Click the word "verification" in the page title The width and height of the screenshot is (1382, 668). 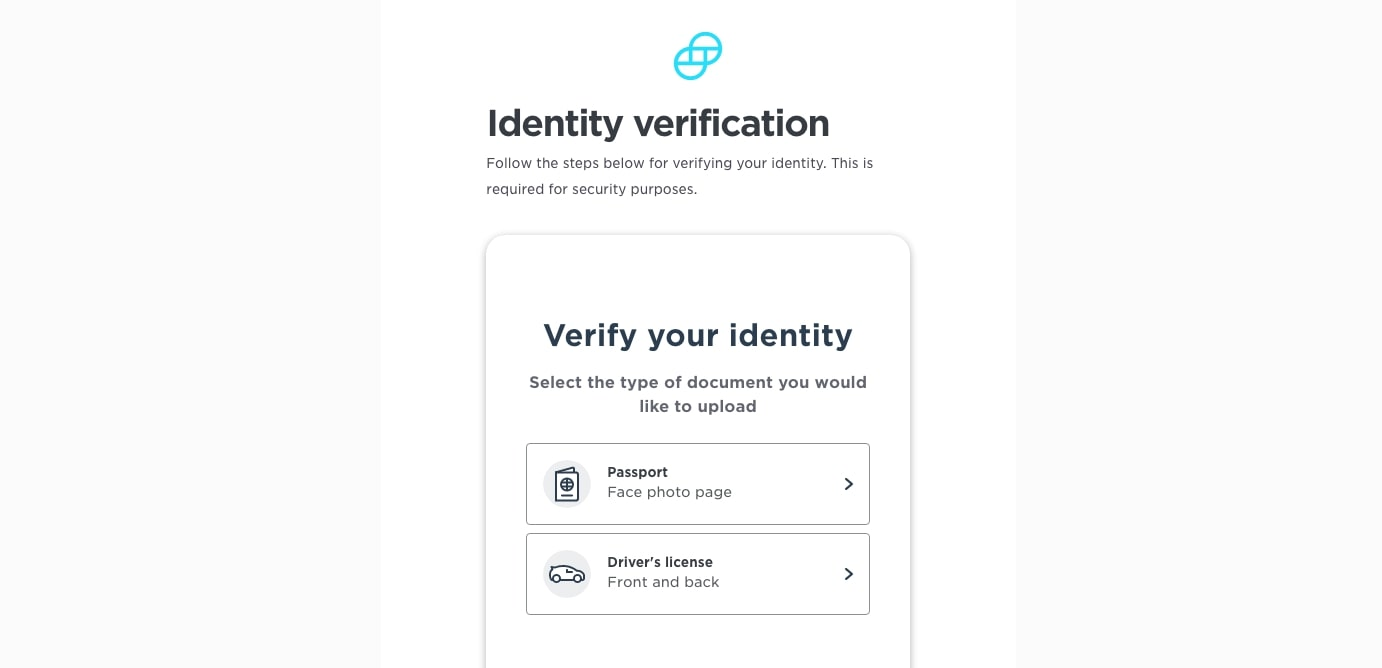732,124
